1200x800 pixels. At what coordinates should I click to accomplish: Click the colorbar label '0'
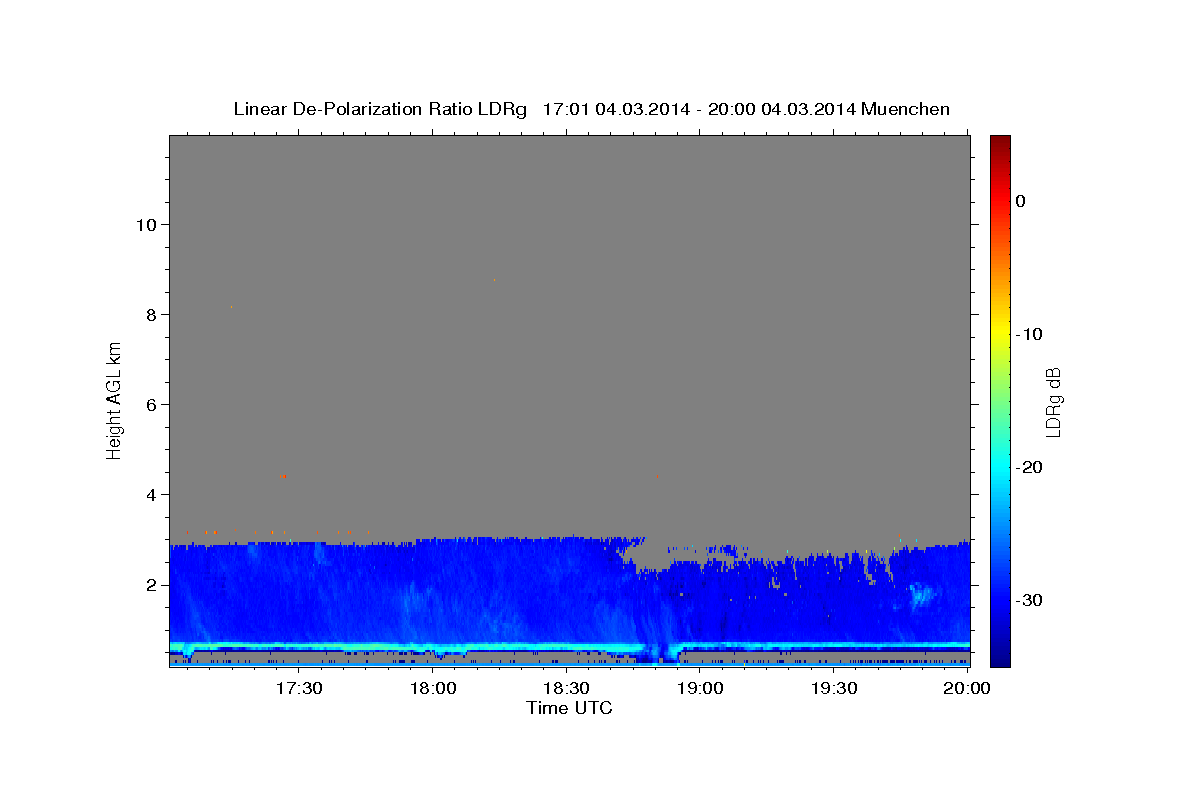(1020, 201)
